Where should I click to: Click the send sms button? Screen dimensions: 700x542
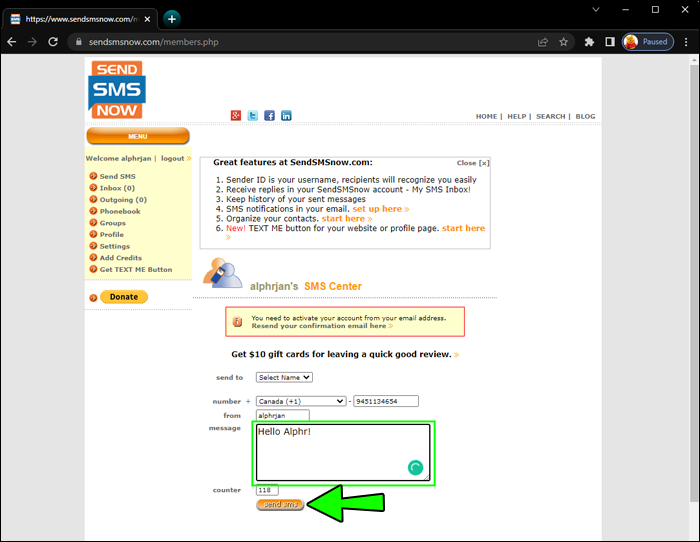pos(280,504)
